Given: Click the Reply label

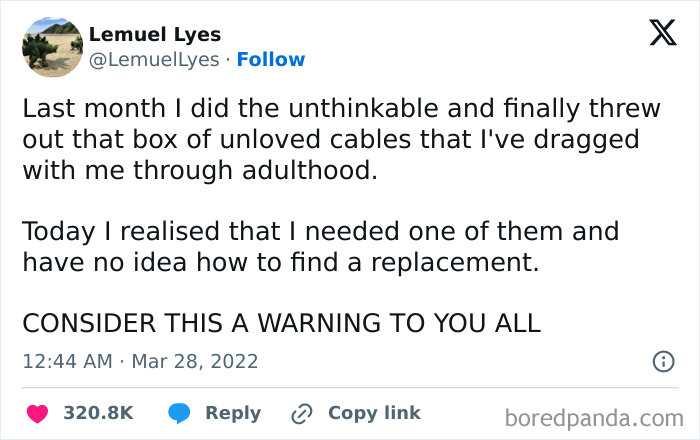Looking at the screenshot, I should pyautogui.click(x=233, y=413).
